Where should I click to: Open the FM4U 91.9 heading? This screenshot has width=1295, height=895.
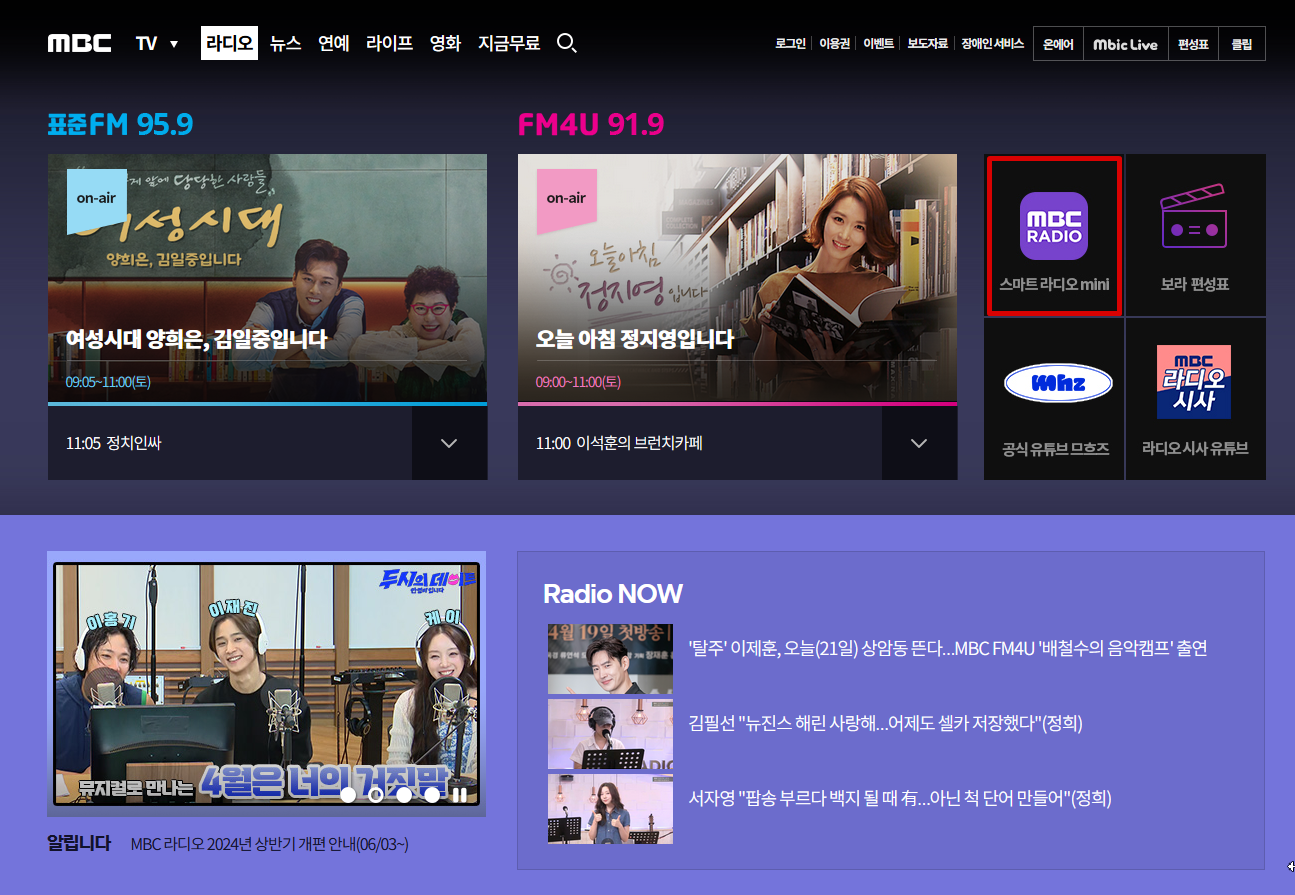(x=591, y=125)
